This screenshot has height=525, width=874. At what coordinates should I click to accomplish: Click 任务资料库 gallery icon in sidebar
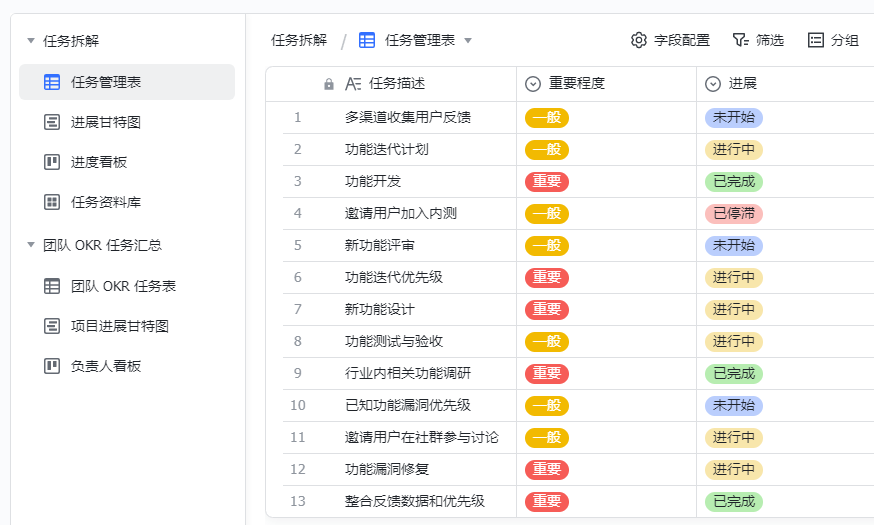(x=52, y=202)
